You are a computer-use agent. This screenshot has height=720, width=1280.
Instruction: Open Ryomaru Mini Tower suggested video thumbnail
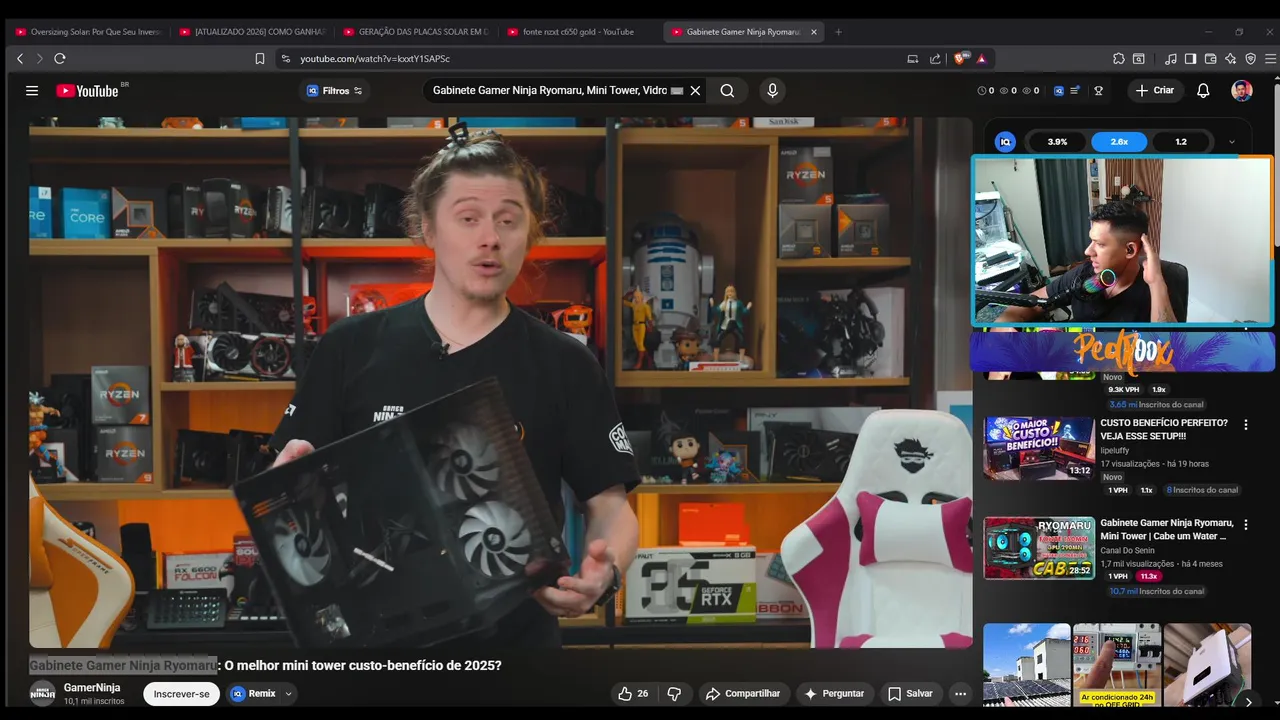(x=1039, y=548)
